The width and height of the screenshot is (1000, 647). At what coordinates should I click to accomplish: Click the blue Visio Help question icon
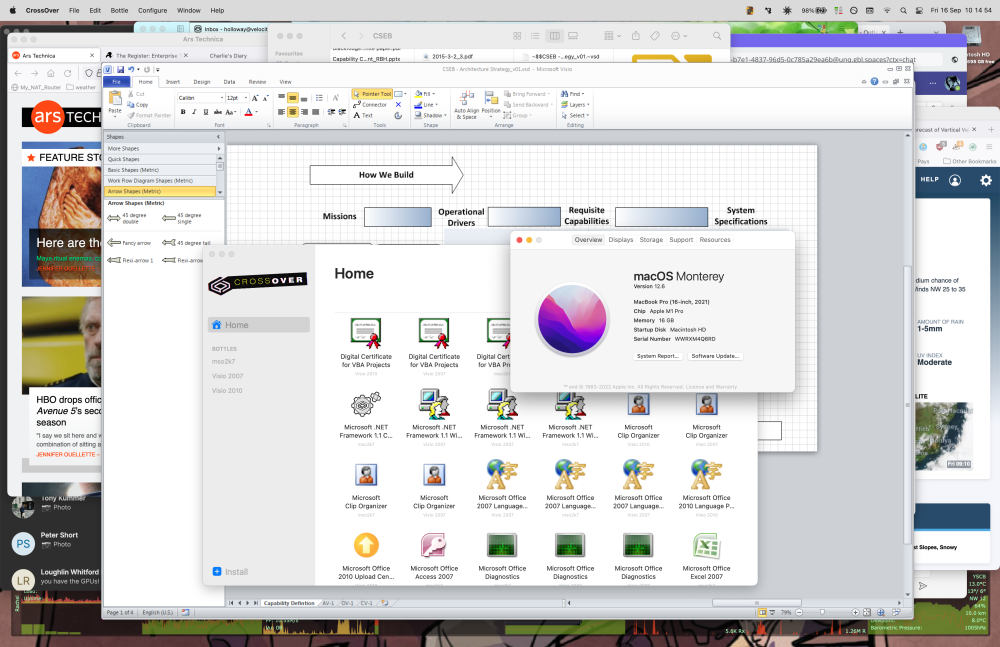[874, 82]
